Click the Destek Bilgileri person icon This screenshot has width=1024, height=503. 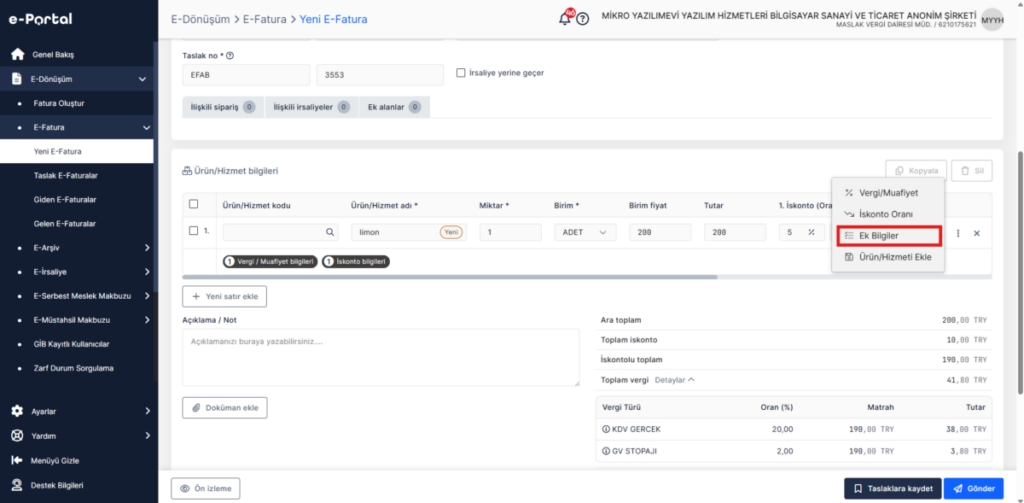[18, 485]
